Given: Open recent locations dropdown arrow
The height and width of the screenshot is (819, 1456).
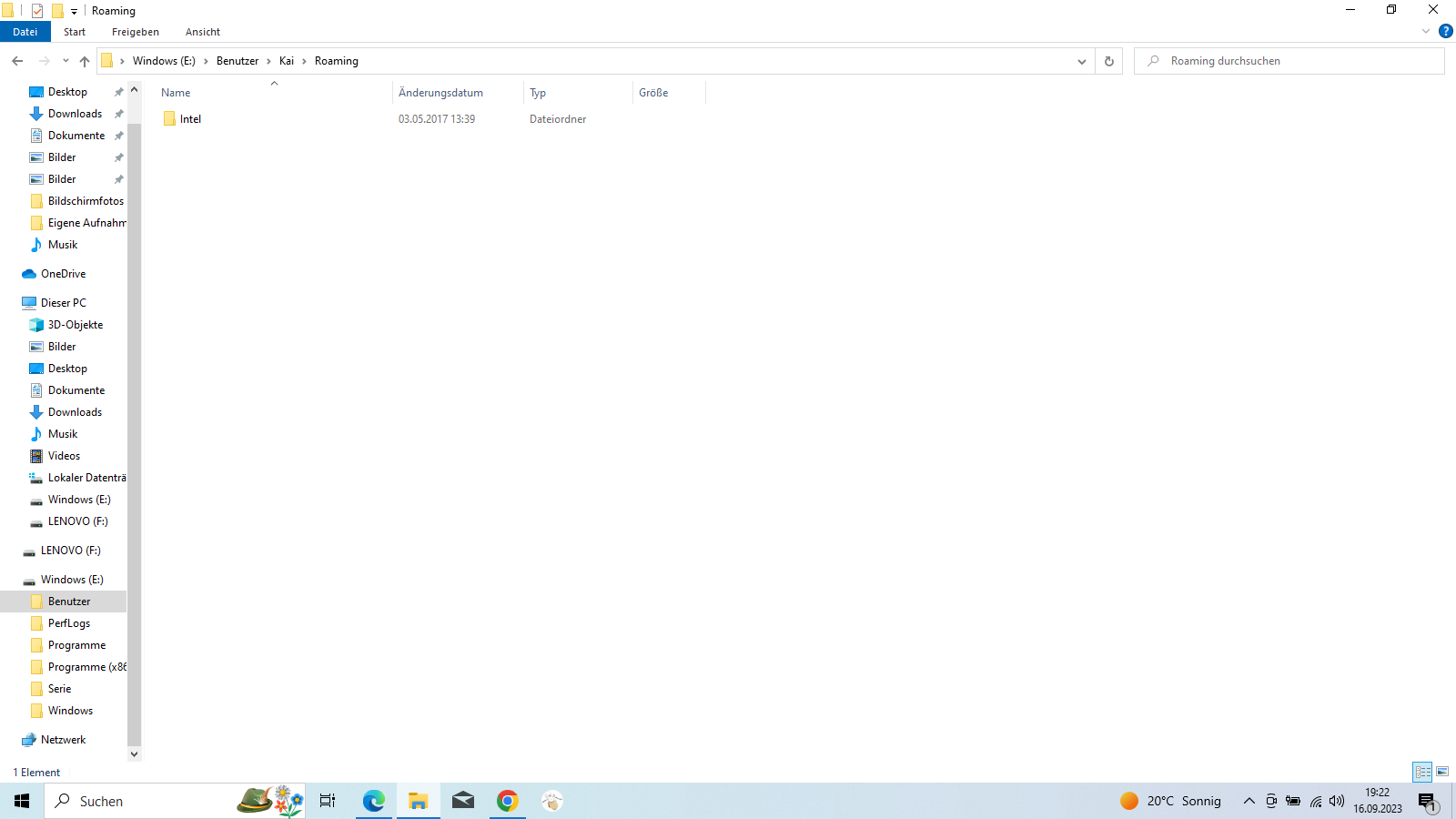Looking at the screenshot, I should click(66, 61).
